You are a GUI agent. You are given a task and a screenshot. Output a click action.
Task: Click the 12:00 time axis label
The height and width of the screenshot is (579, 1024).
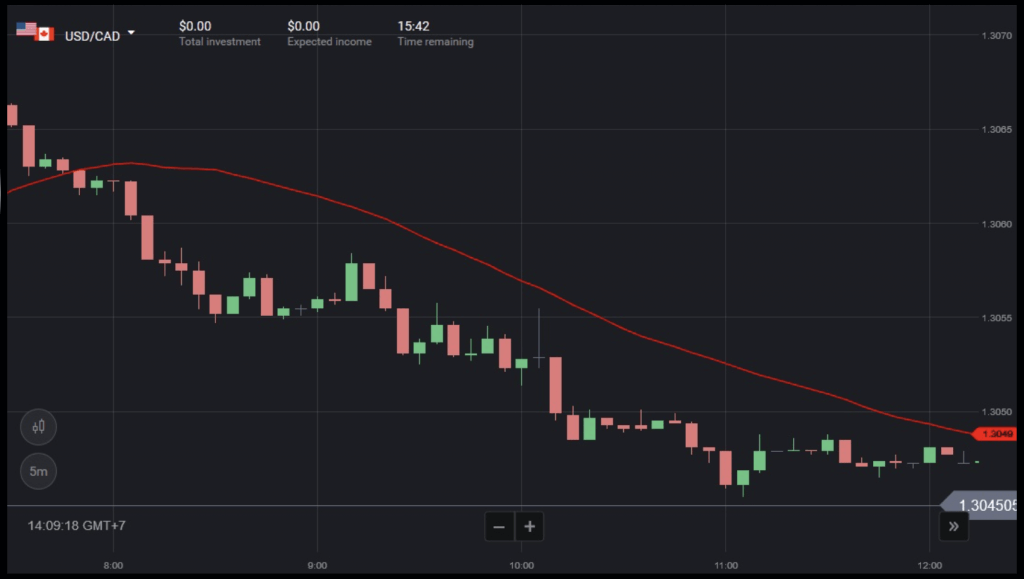pyautogui.click(x=930, y=565)
